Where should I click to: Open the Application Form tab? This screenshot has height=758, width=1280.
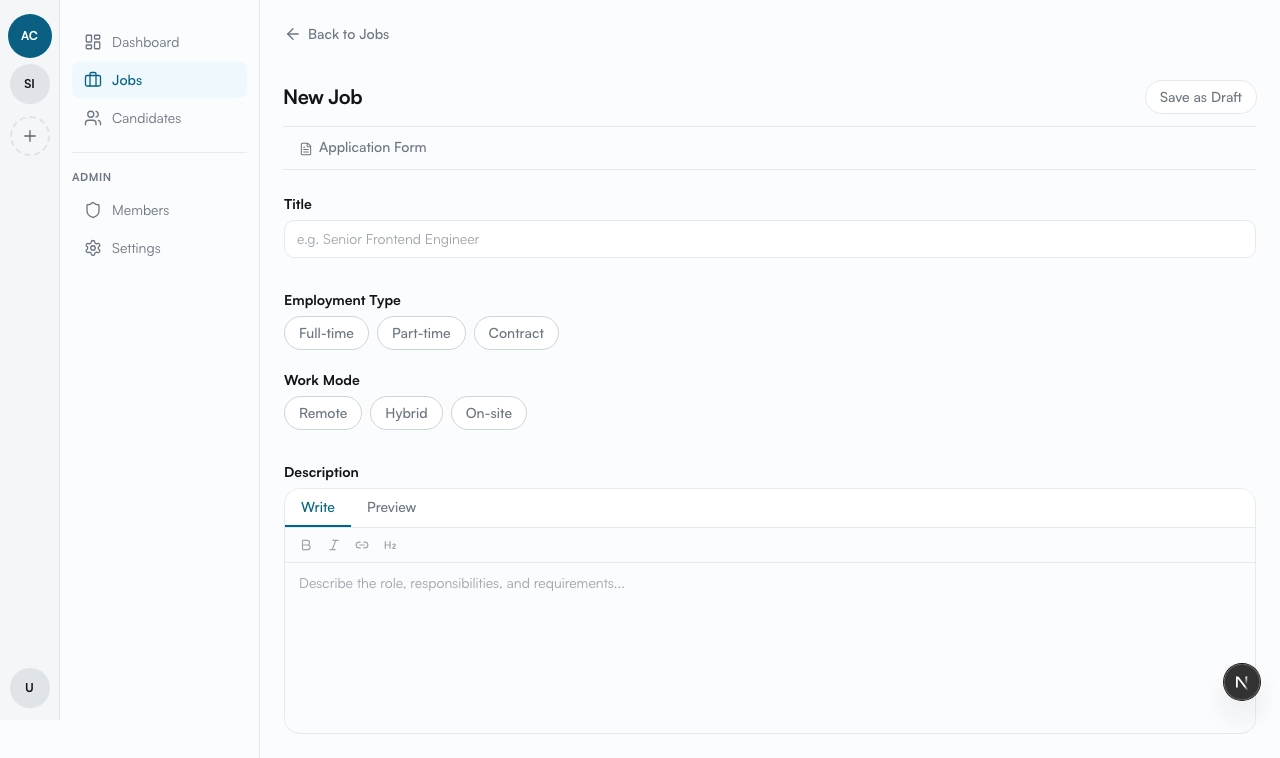tap(363, 148)
